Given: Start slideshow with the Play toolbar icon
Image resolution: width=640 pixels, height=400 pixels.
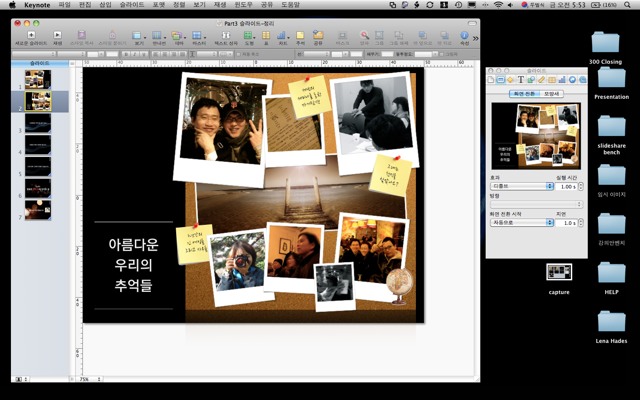Looking at the screenshot, I should click(58, 35).
